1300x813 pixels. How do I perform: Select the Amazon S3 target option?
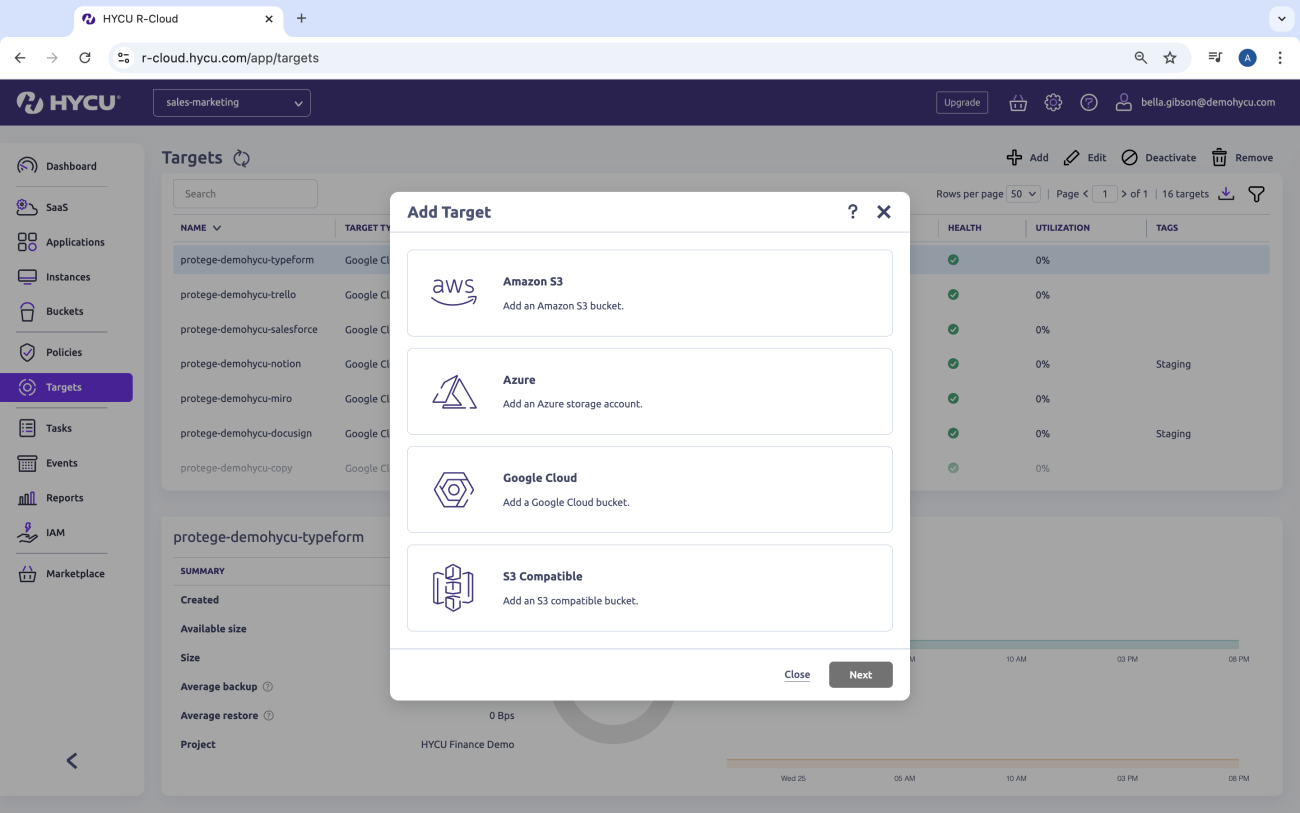click(649, 293)
